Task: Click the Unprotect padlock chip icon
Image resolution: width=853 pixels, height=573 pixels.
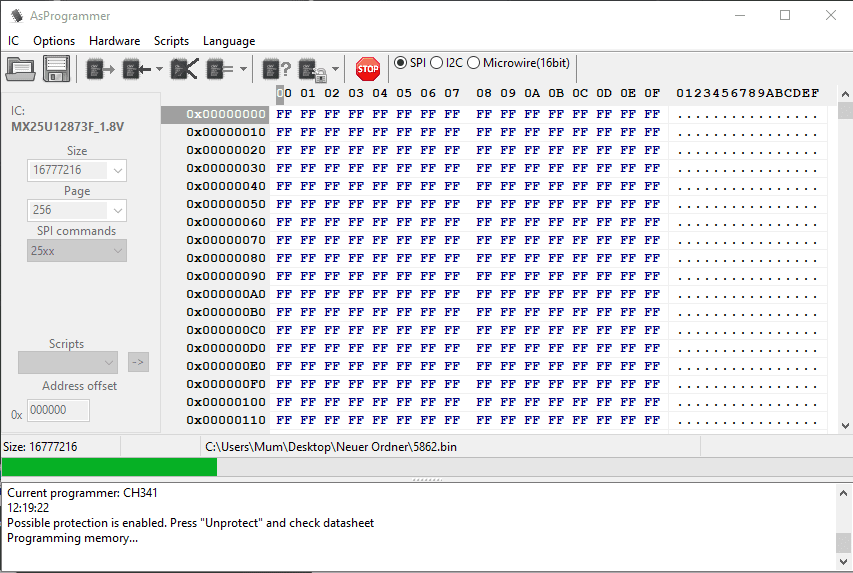Action: (x=313, y=70)
